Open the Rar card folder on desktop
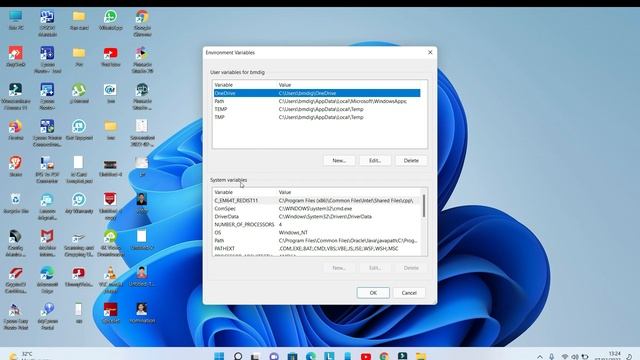The height and width of the screenshot is (360, 640). (x=79, y=20)
